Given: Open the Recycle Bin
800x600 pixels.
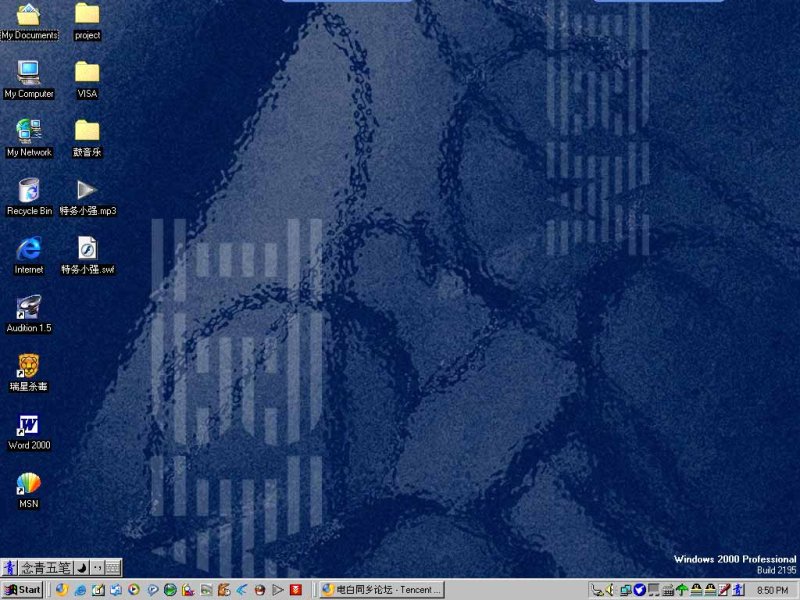Looking at the screenshot, I should [x=28, y=193].
